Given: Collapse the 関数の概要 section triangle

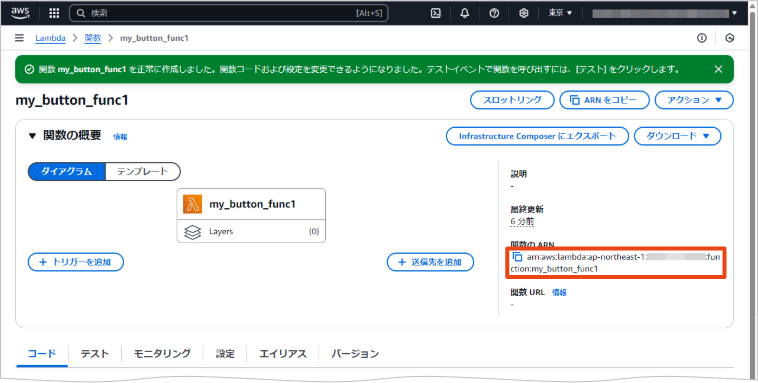Looking at the screenshot, I should click(32, 136).
